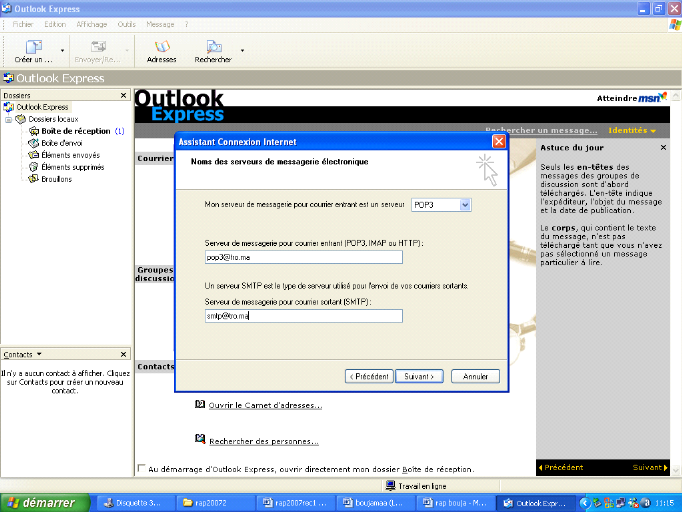Open the Outils menu
This screenshot has height=512, width=682.
(127, 23)
